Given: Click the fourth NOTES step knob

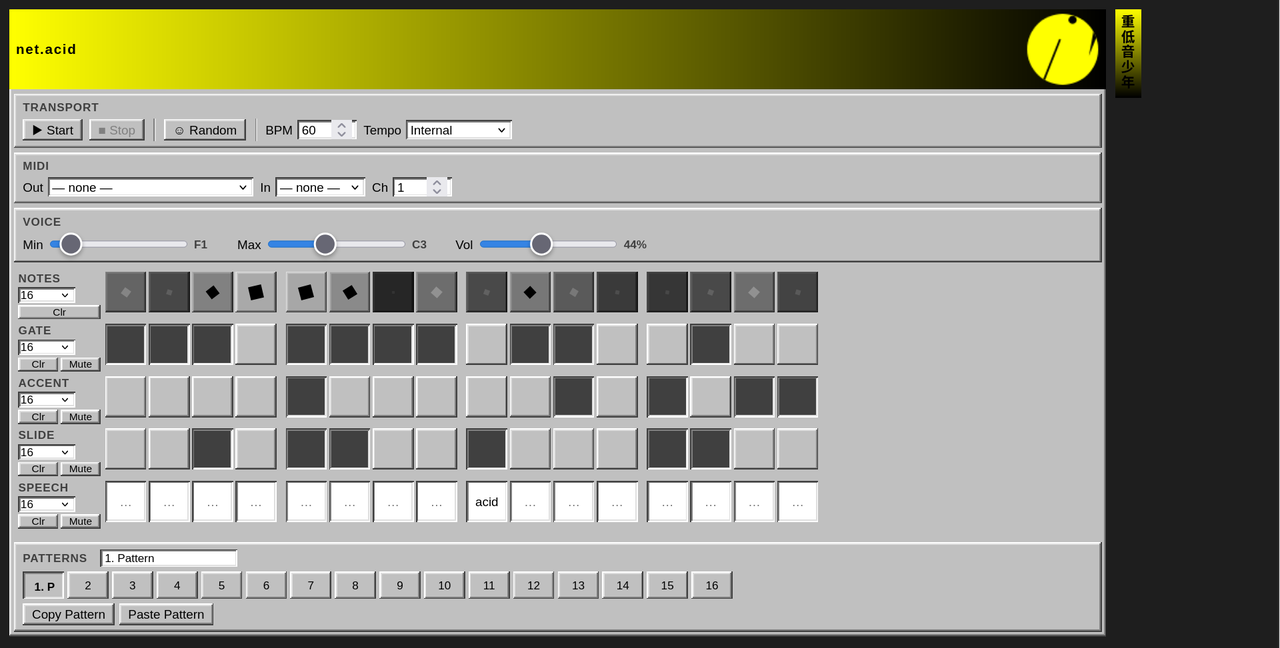Looking at the screenshot, I should point(256,292).
